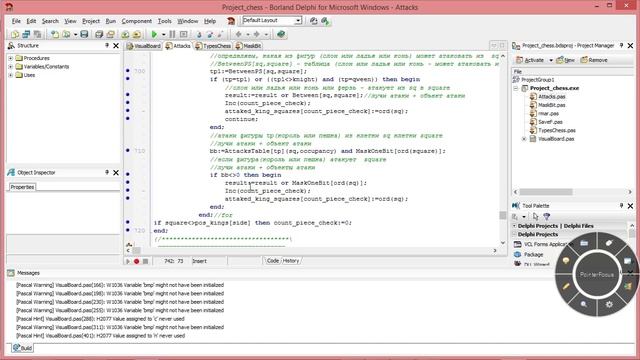
Task: Click the Activate button in Project Manager
Action: pyautogui.click(x=530, y=60)
